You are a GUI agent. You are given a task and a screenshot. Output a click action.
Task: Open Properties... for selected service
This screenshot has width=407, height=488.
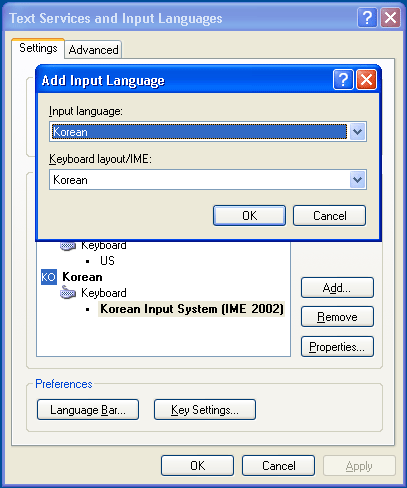[337, 347]
